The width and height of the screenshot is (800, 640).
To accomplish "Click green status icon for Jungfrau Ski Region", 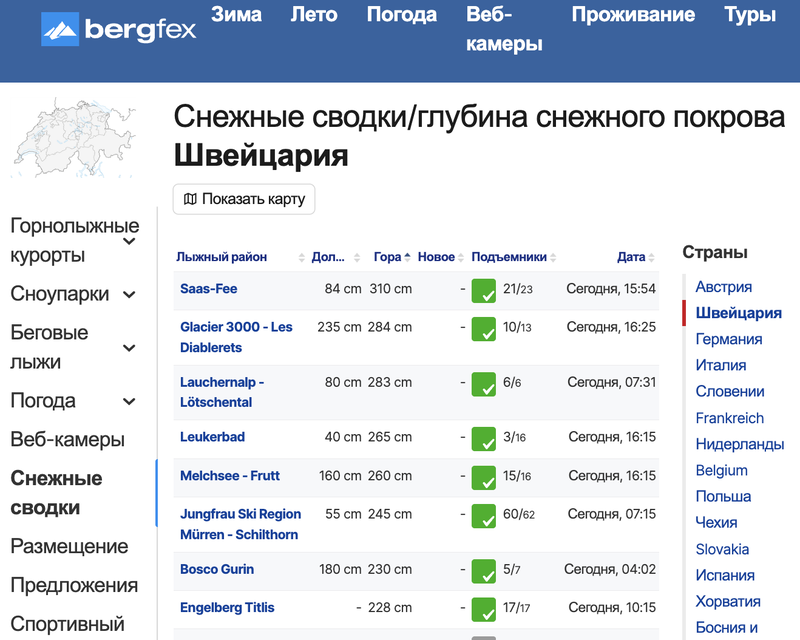I will [484, 516].
